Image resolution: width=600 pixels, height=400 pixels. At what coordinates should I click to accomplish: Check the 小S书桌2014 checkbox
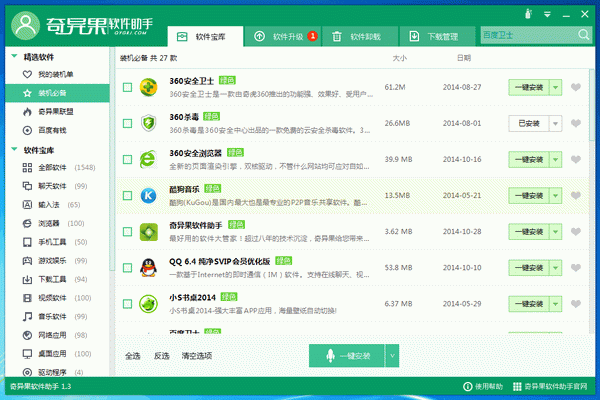127,304
